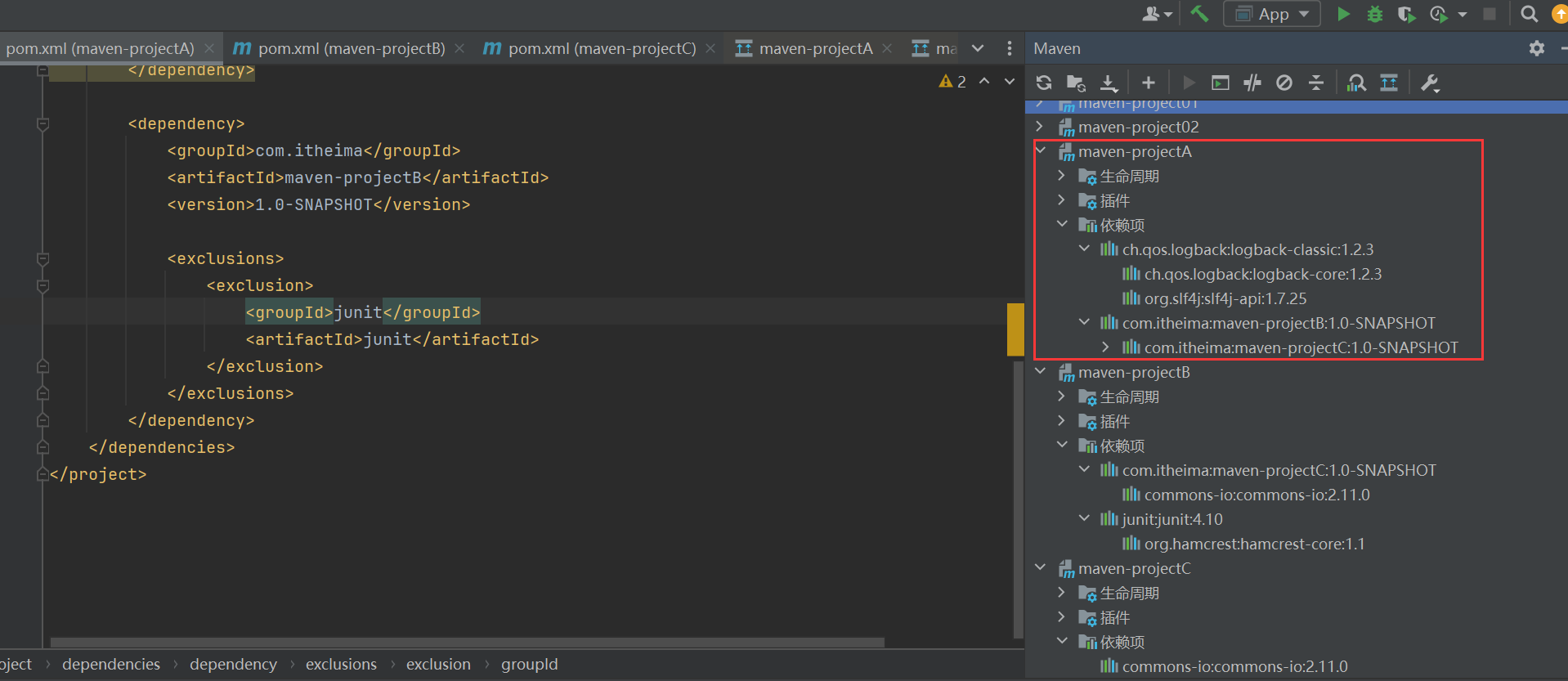Go to next highlighted problem arrow

coord(1010,81)
